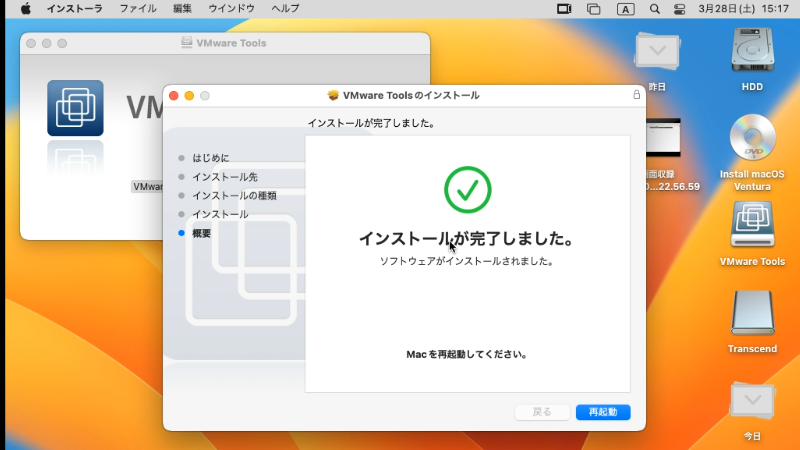Close the VMware Tools installer window
The height and width of the screenshot is (450, 800).
pos(173,95)
